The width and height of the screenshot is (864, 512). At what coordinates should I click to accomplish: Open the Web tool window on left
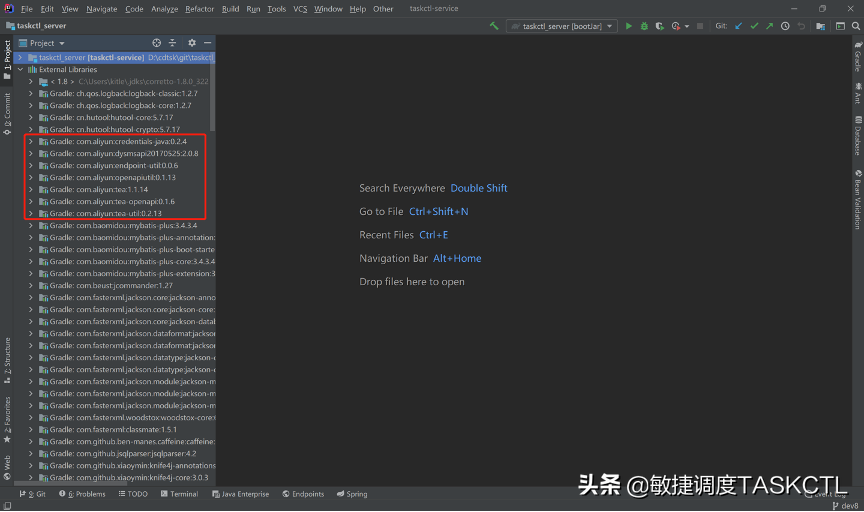coord(7,468)
